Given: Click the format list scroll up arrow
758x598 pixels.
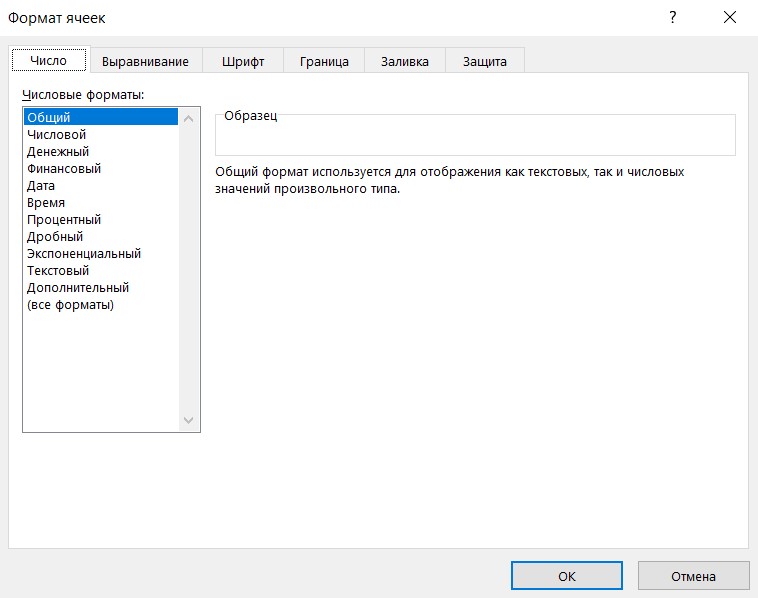Looking at the screenshot, I should coord(189,118).
